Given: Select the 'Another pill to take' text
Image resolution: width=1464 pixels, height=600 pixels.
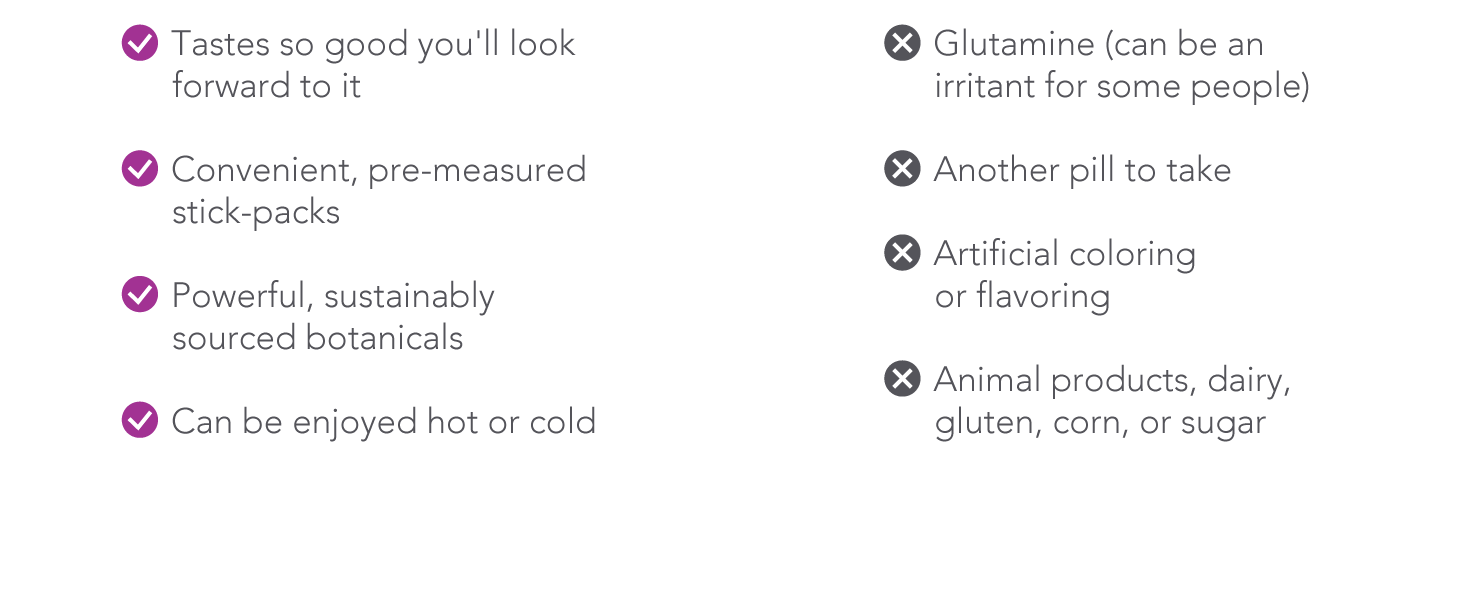Looking at the screenshot, I should click(1082, 170).
